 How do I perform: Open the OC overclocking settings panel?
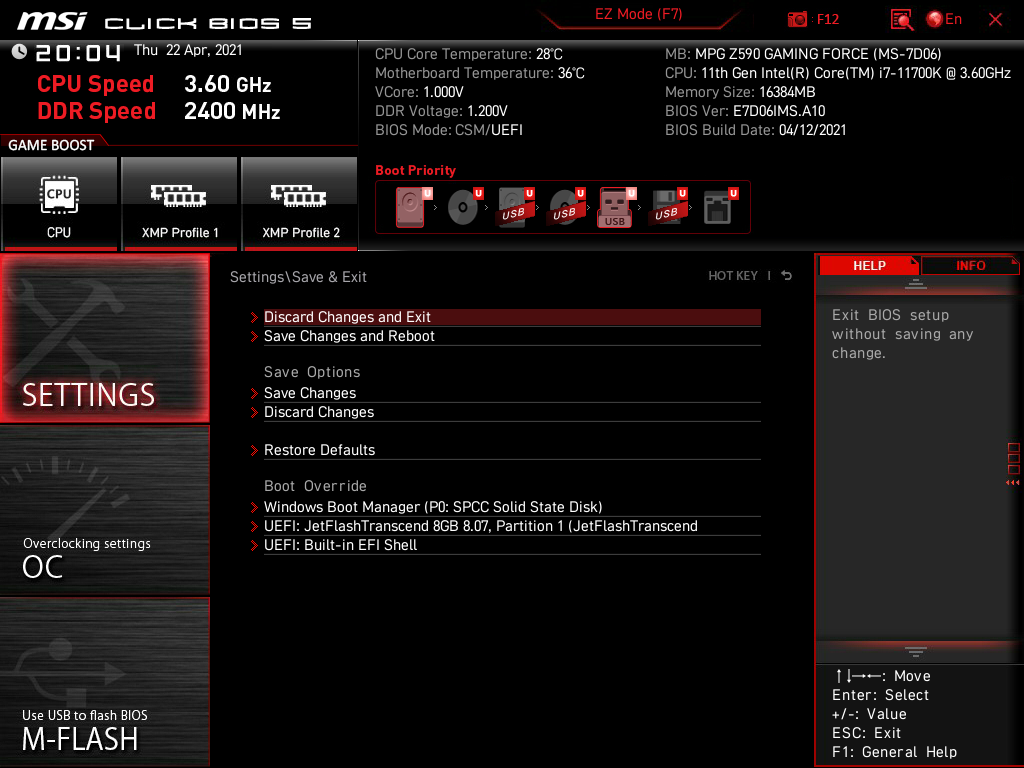pyautogui.click(x=104, y=511)
